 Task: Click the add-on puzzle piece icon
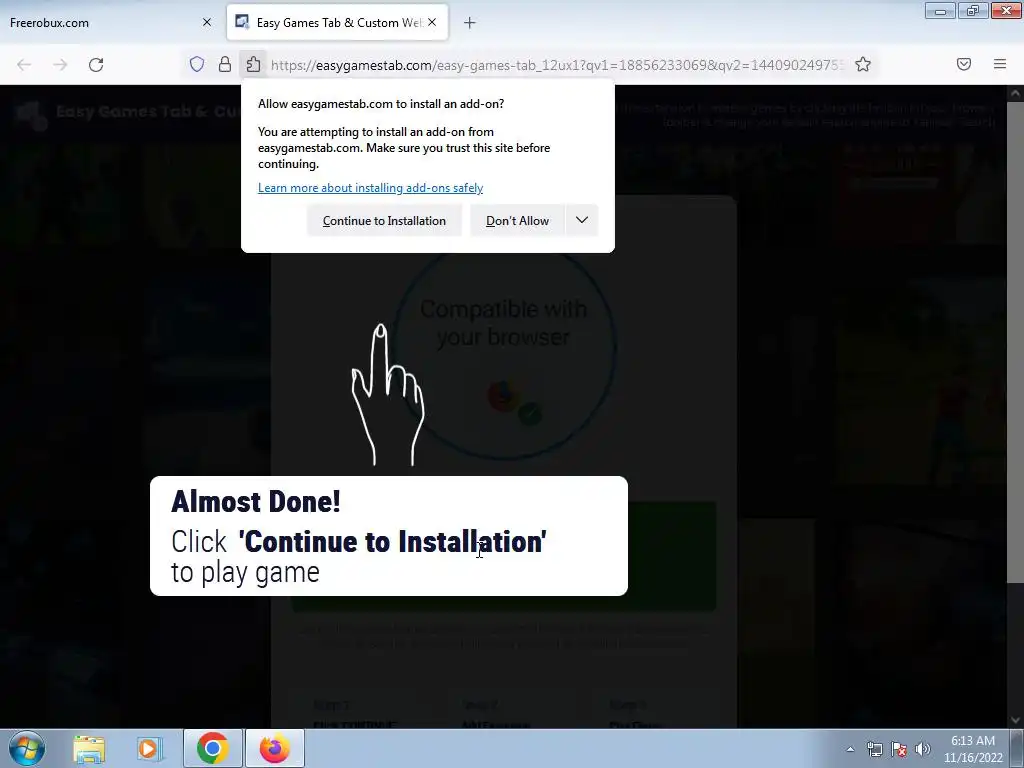[253, 64]
